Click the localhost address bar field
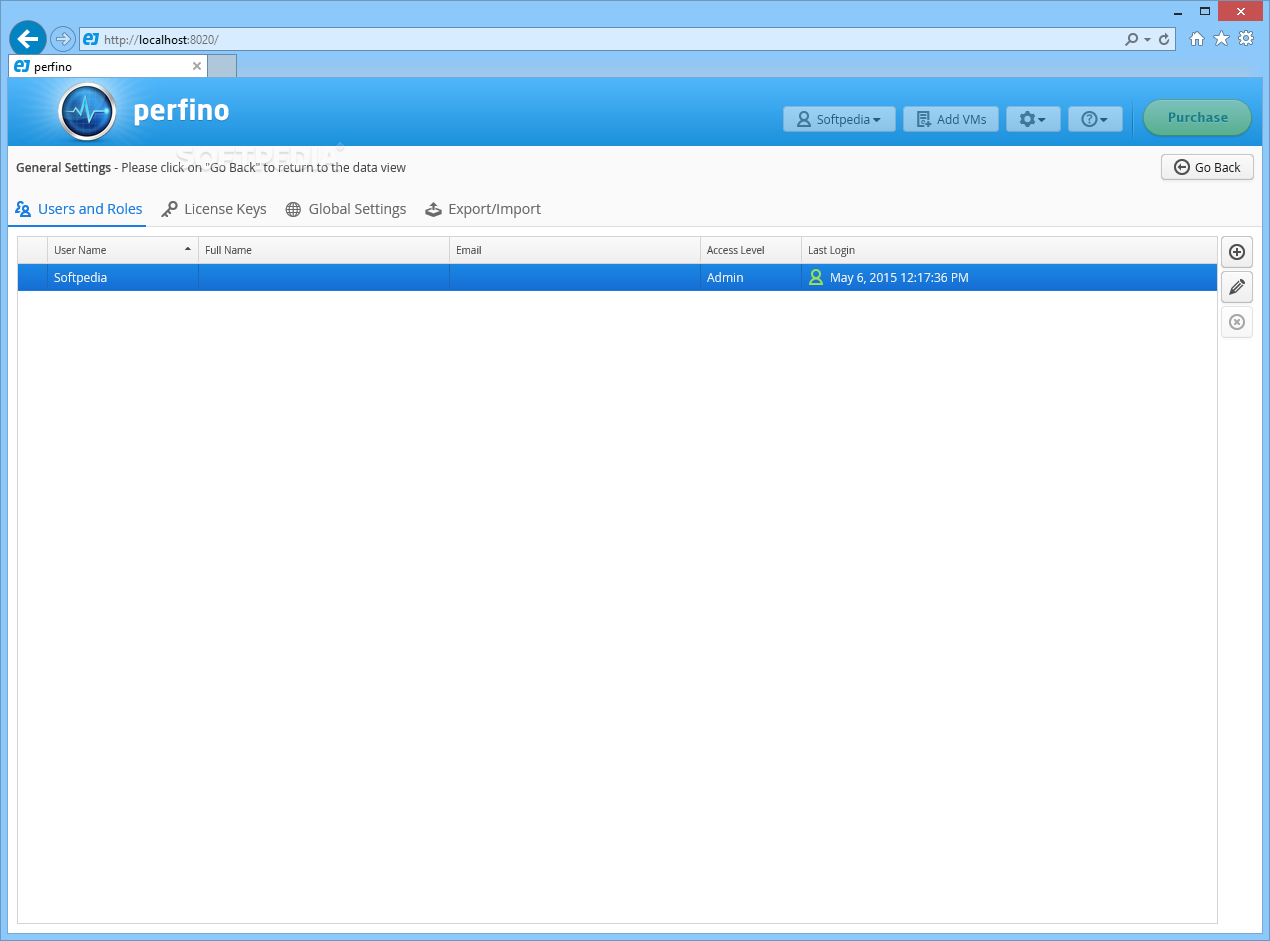This screenshot has height=941, width=1270. pos(600,39)
